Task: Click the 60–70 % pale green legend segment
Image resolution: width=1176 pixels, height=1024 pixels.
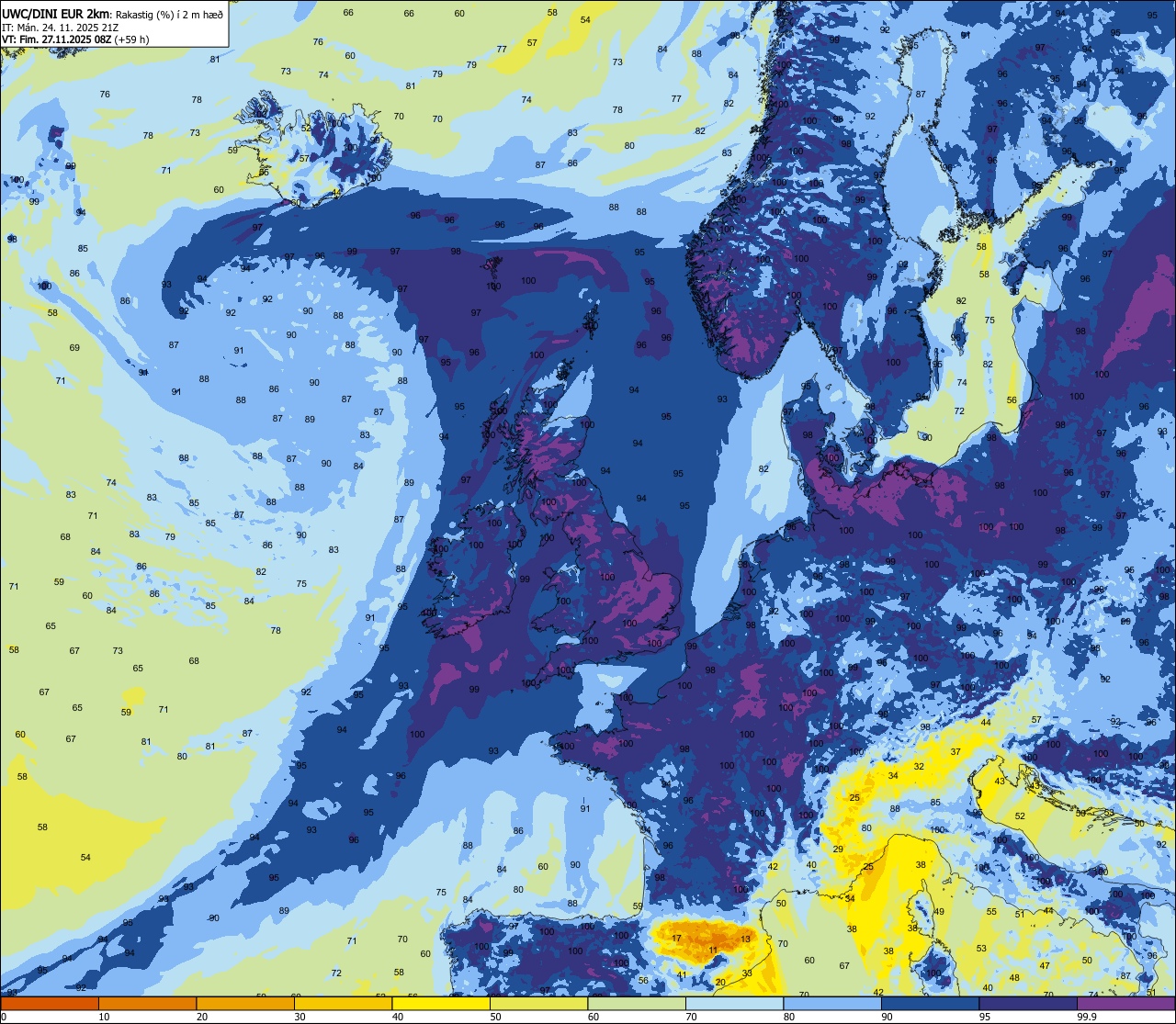Action: (637, 1004)
